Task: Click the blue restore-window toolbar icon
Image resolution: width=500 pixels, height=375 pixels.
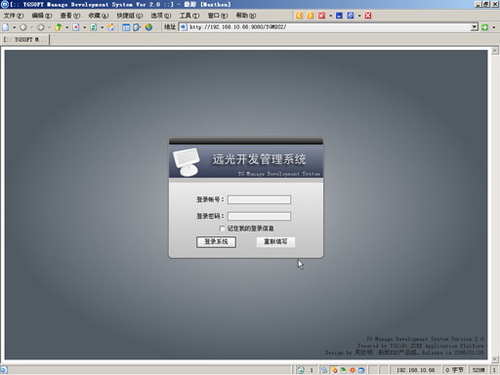Action: 350,16
